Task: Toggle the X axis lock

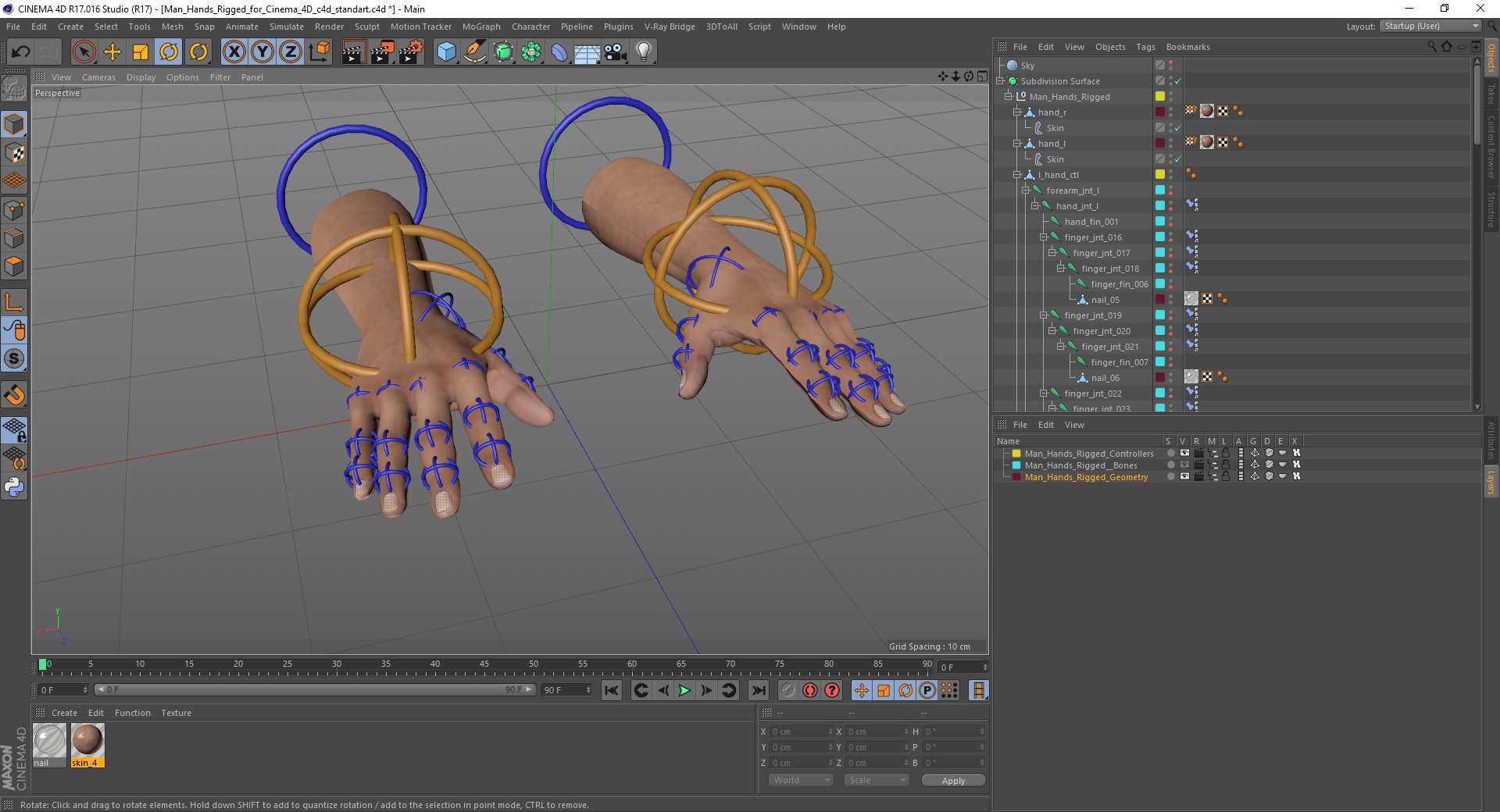Action: click(234, 52)
